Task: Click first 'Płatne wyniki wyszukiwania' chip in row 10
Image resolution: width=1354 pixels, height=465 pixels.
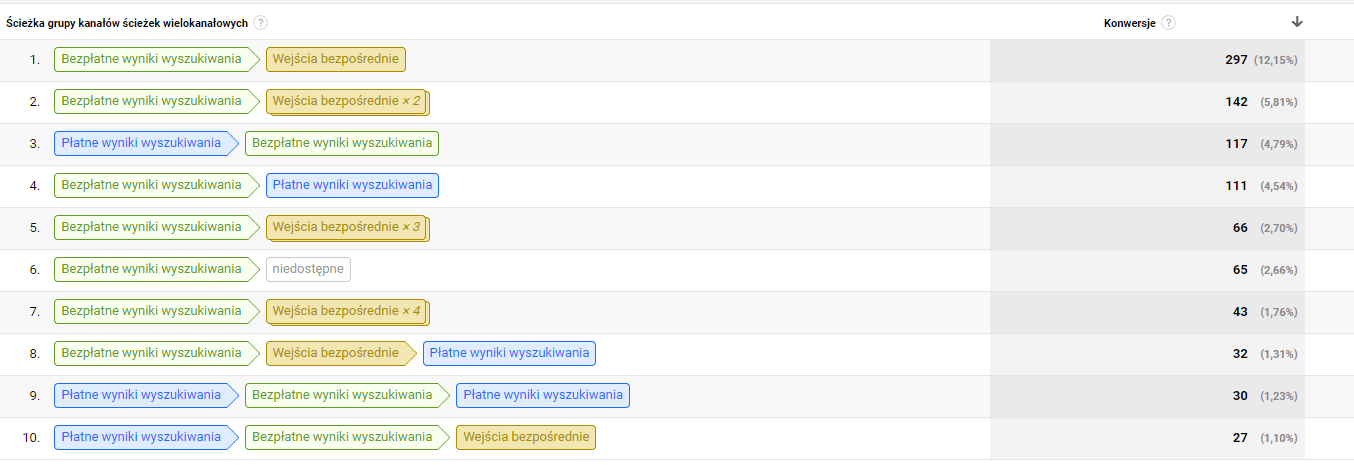Action: tap(141, 437)
